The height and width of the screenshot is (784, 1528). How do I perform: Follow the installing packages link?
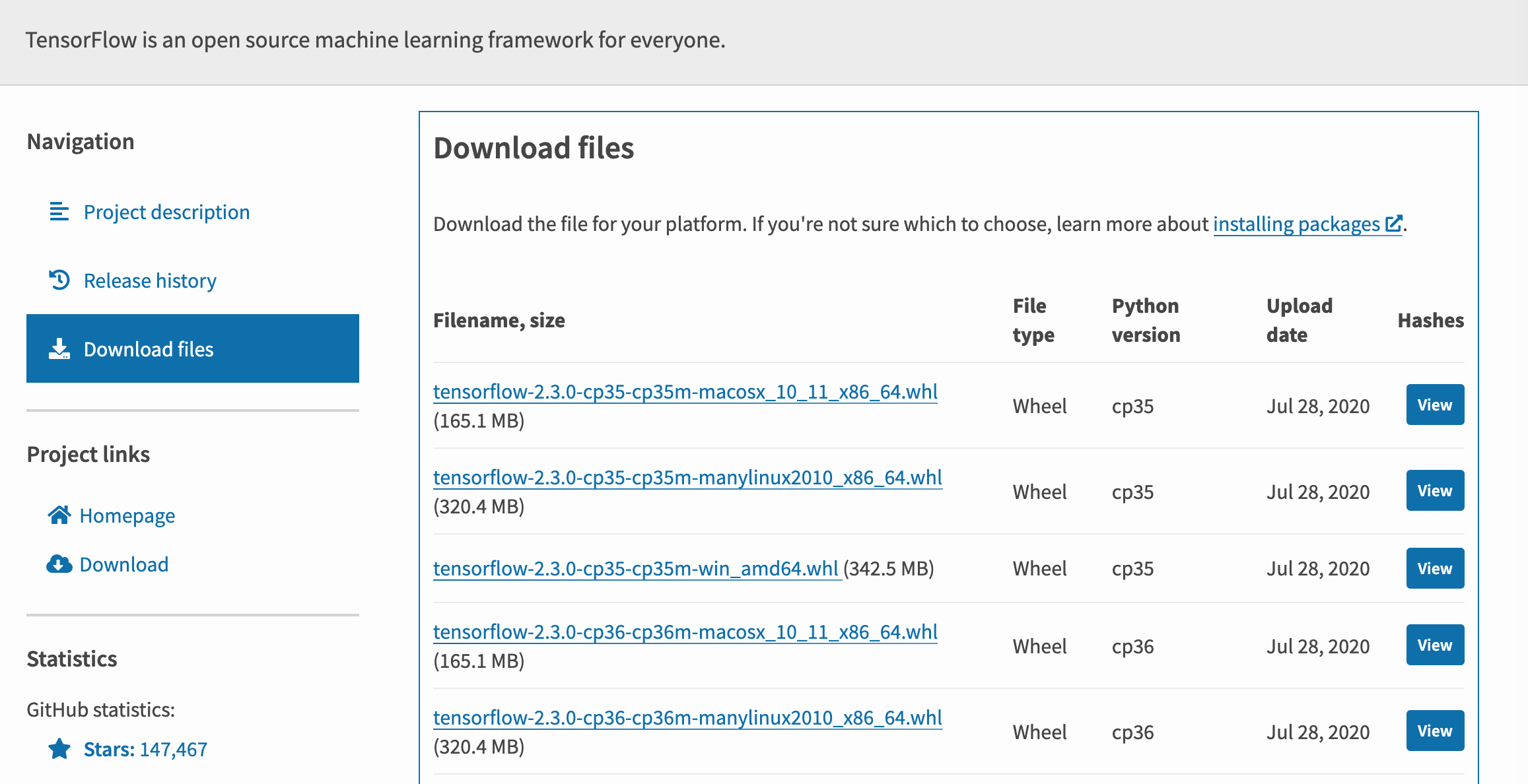1307,224
